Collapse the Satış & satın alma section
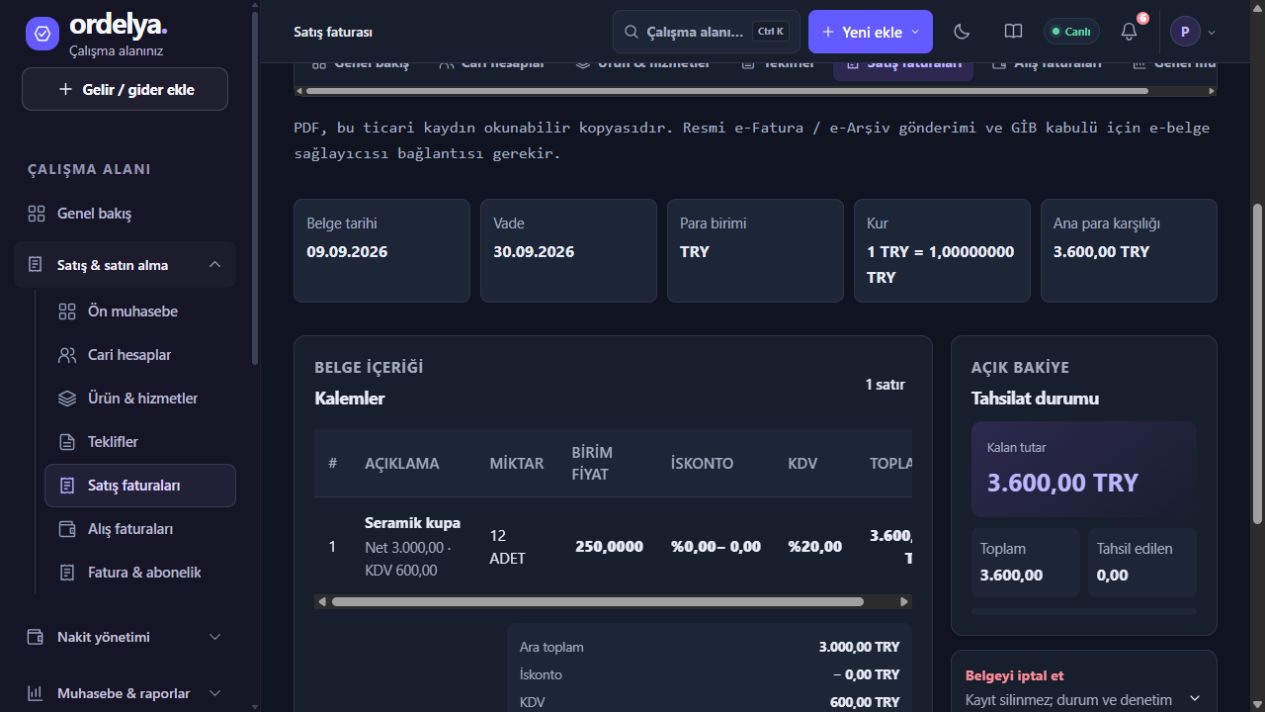This screenshot has width=1265, height=712. point(215,265)
